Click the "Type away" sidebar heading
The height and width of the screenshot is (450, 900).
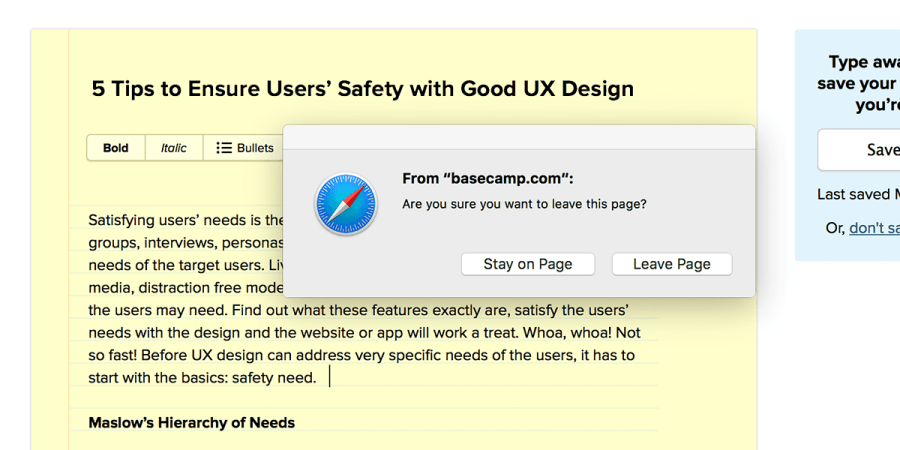tap(863, 63)
